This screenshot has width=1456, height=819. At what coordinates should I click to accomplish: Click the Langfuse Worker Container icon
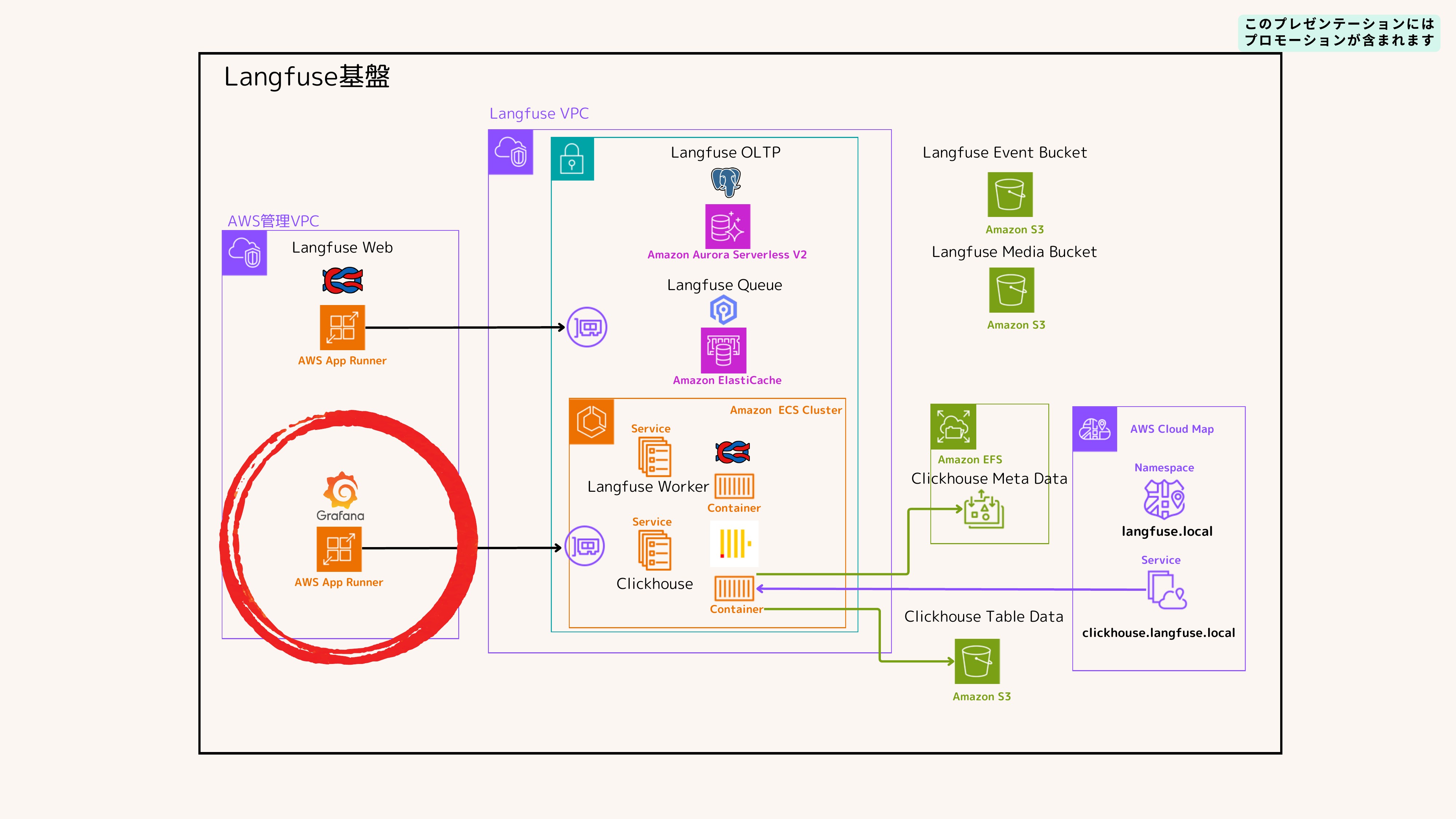click(734, 486)
